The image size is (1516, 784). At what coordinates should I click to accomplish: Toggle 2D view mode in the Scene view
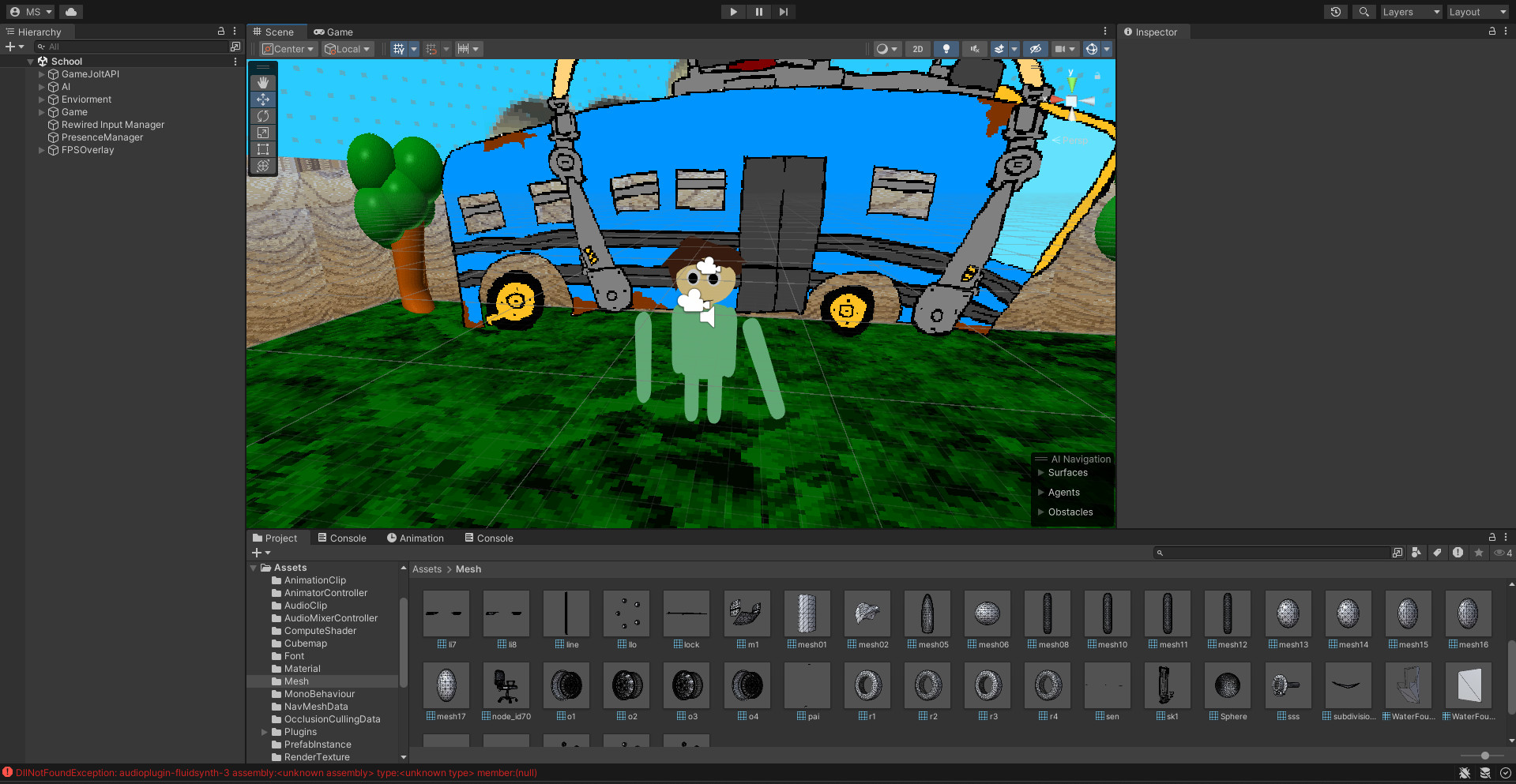[917, 48]
